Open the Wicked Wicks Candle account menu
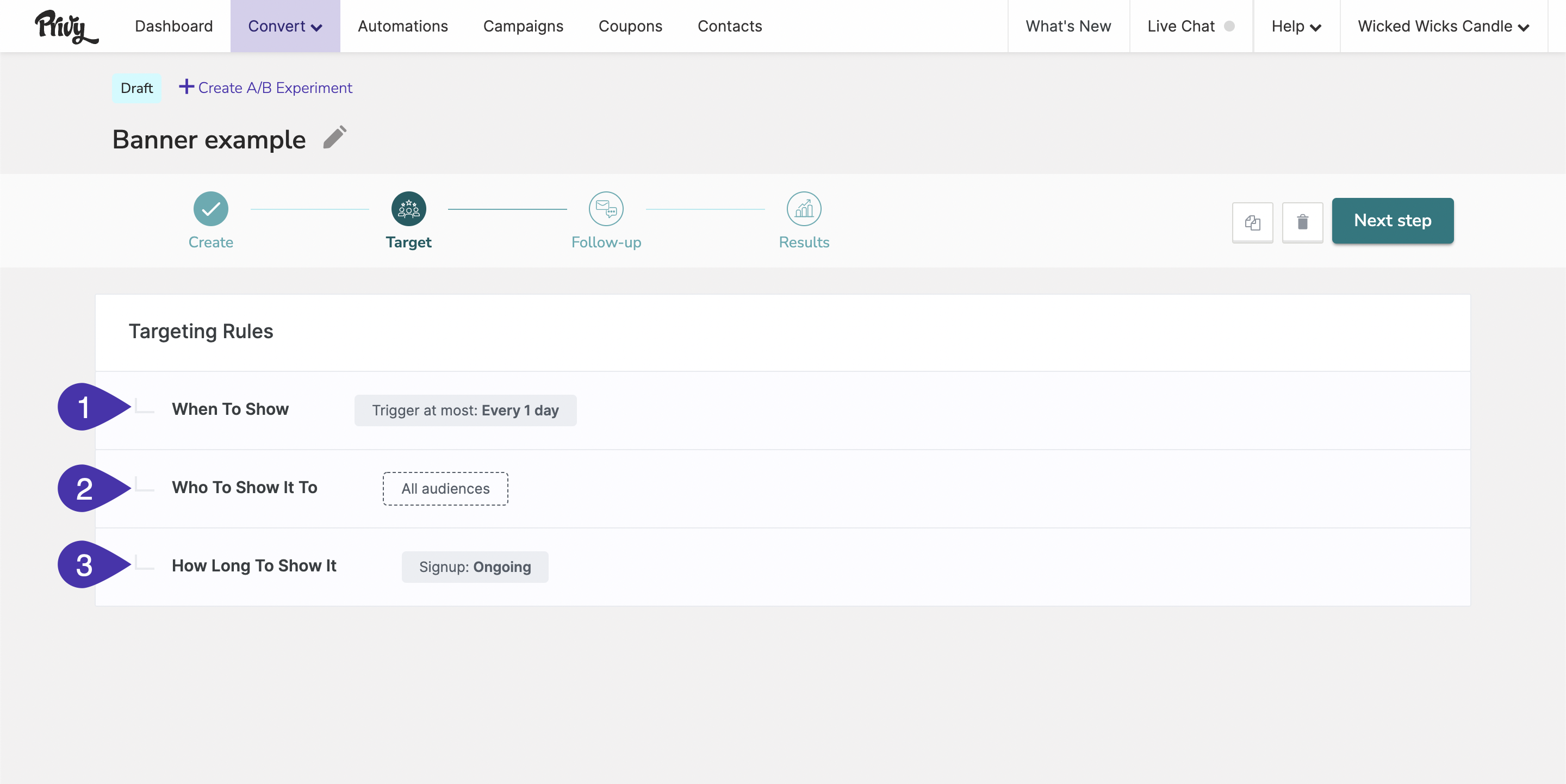 pyautogui.click(x=1443, y=26)
